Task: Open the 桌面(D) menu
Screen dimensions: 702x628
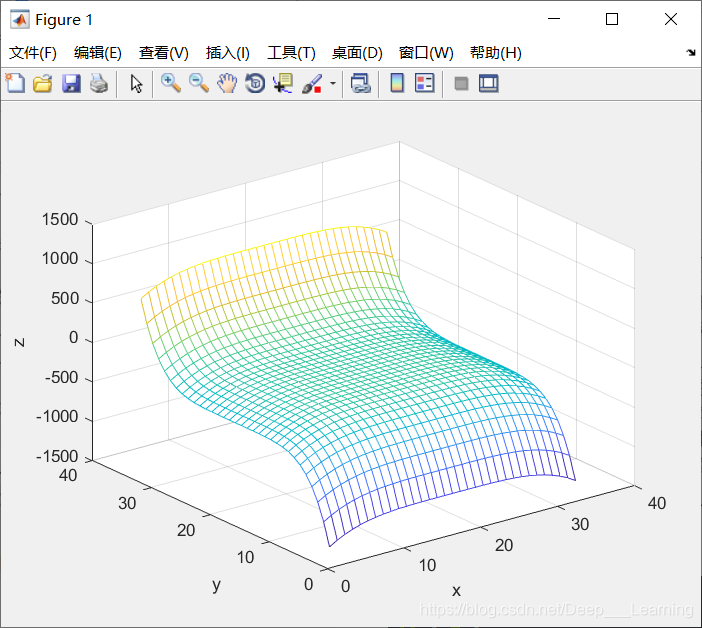Action: [357, 53]
